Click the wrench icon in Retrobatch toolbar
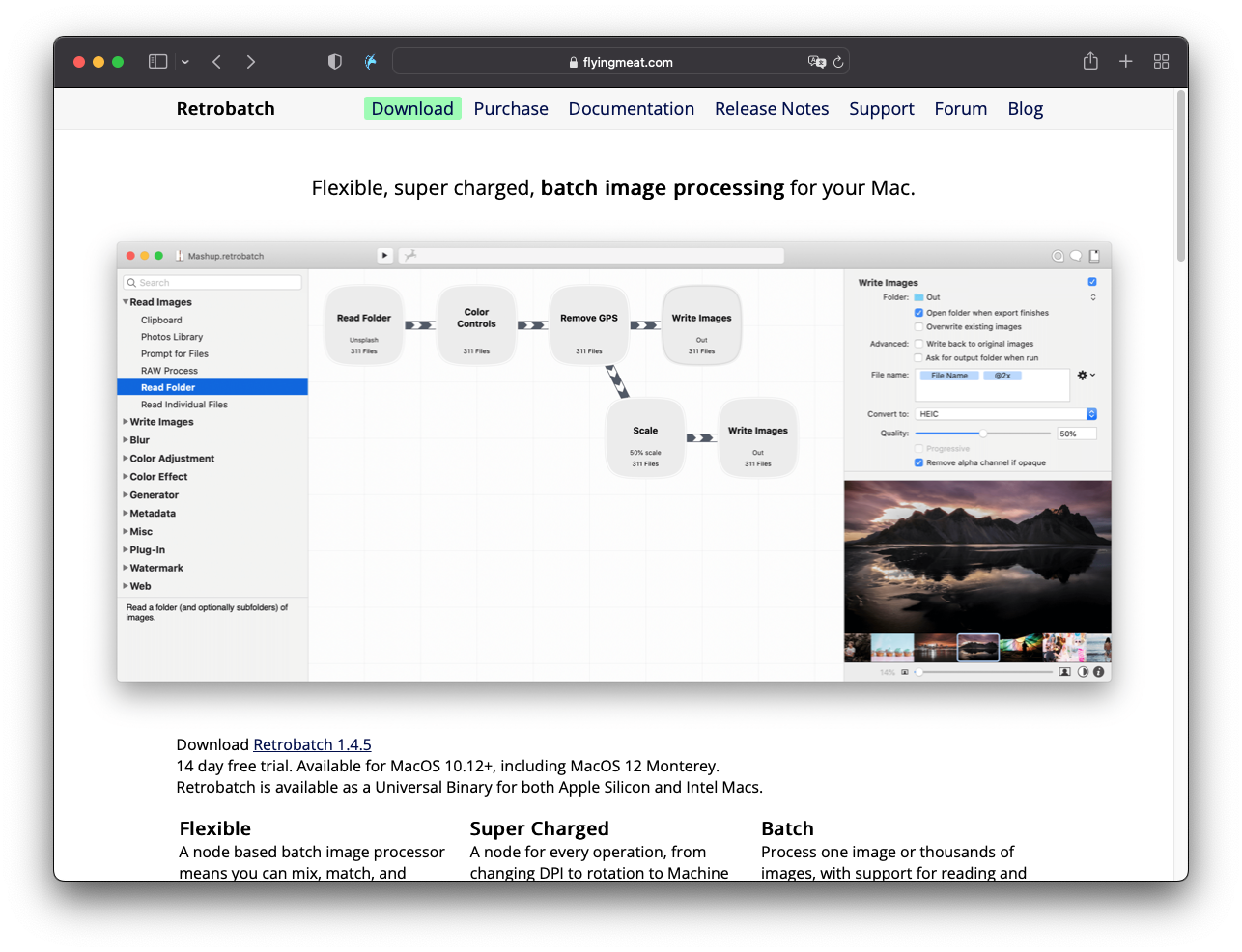 click(x=410, y=256)
